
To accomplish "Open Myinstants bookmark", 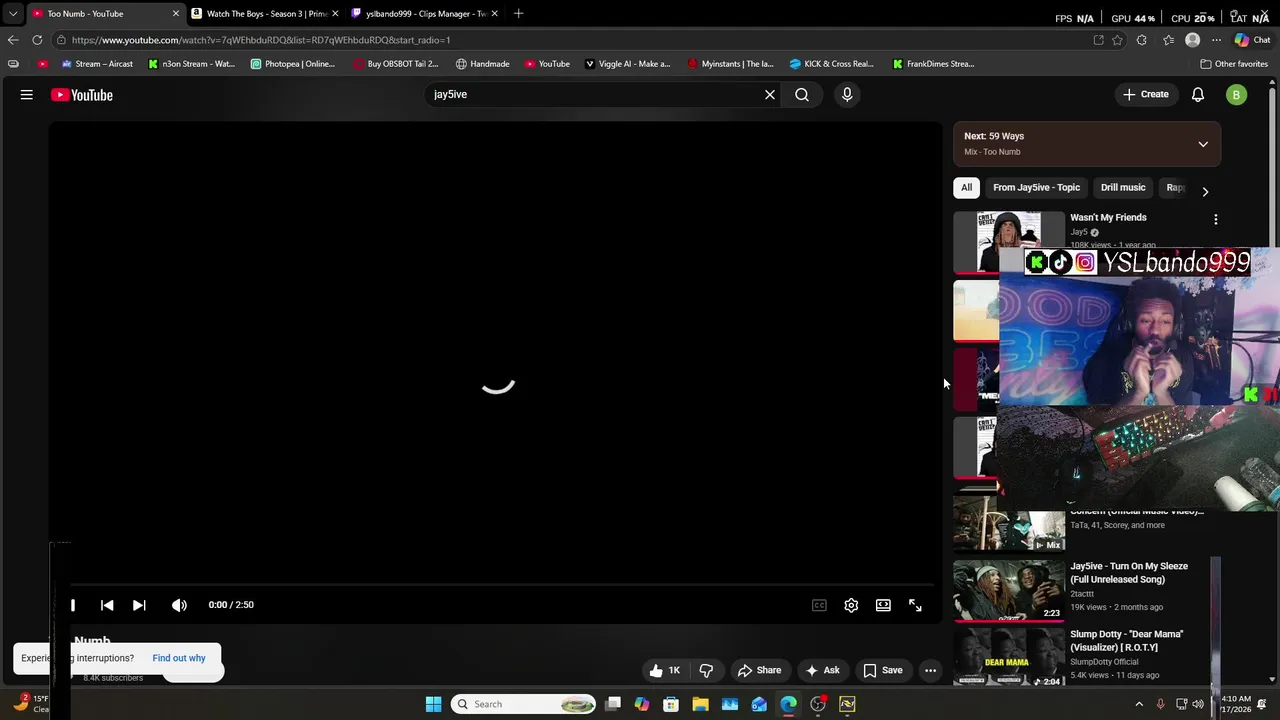I will coord(731,64).
